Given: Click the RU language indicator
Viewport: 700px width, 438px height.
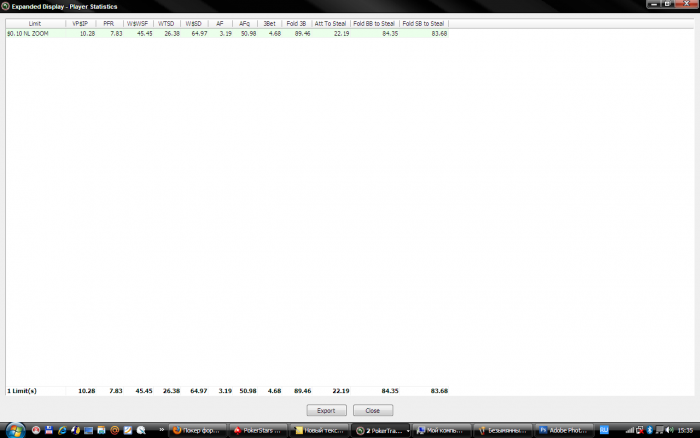Looking at the screenshot, I should click(x=604, y=430).
